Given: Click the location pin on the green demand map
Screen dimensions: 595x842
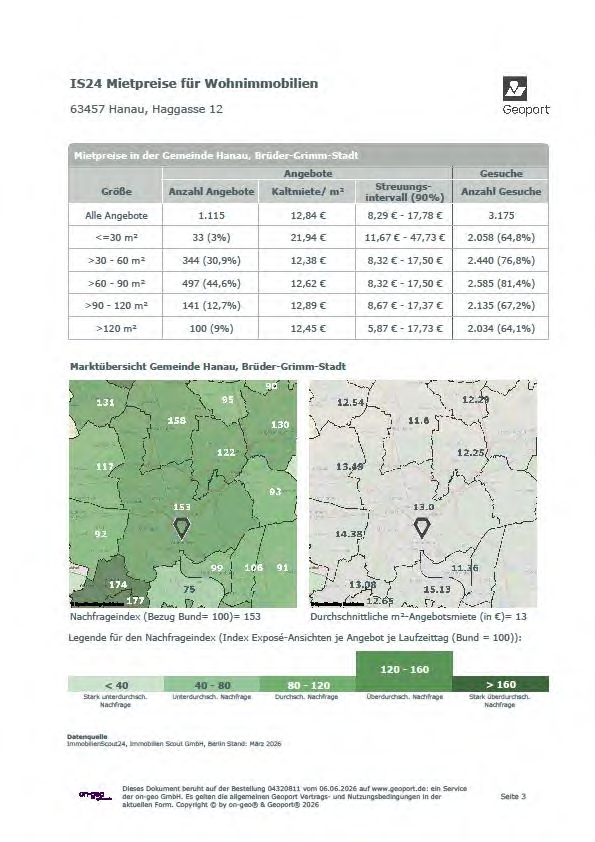Looking at the screenshot, I should click(182, 528).
